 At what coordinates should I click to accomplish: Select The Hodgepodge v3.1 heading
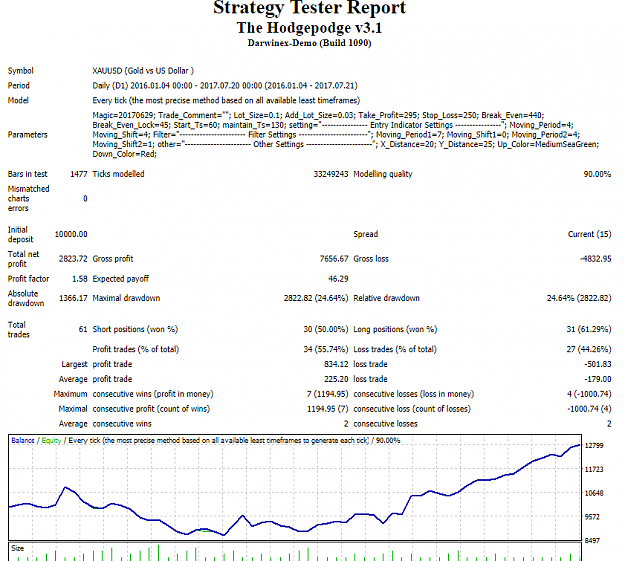point(309,28)
